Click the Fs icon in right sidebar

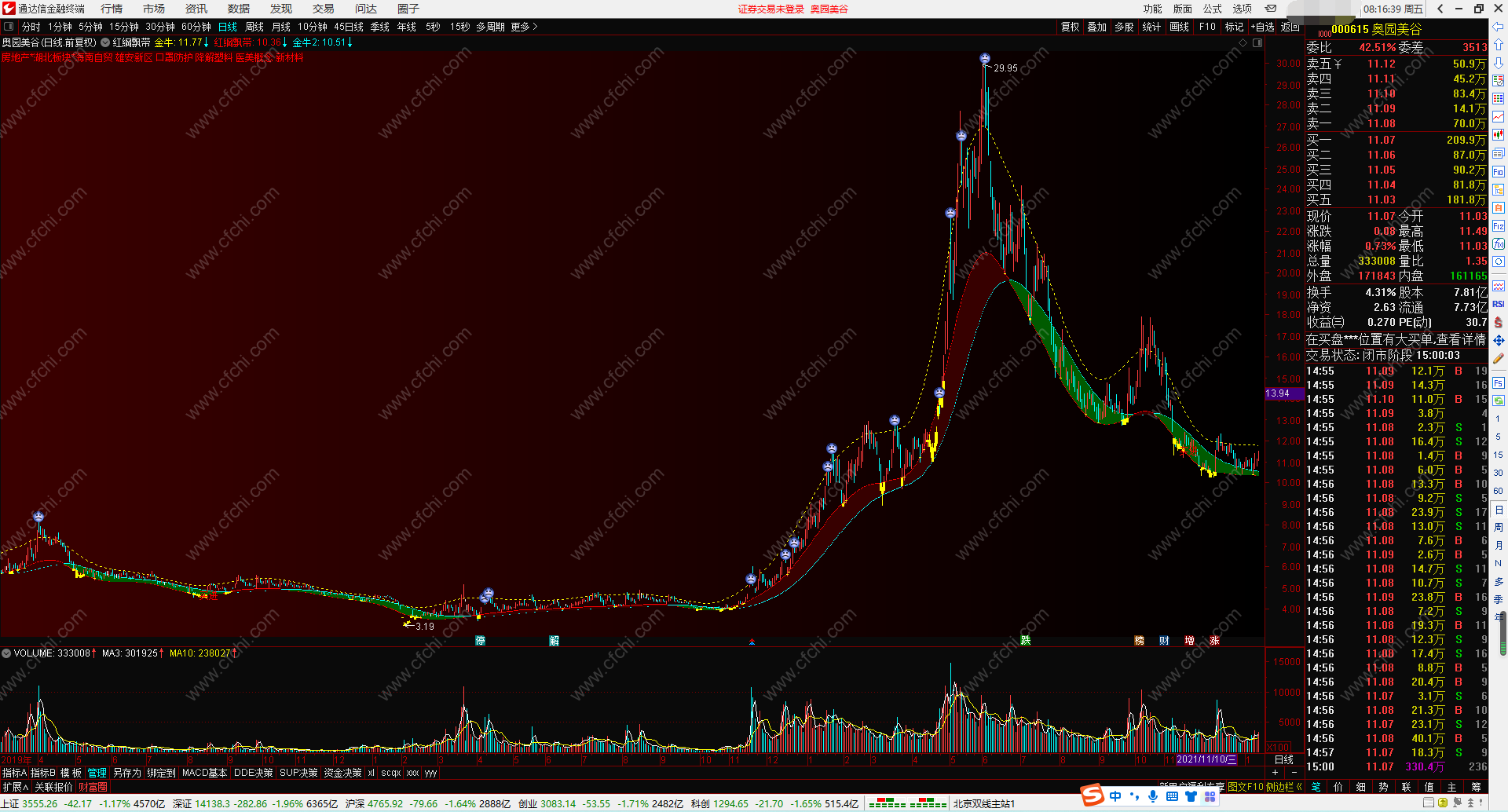point(1499,382)
